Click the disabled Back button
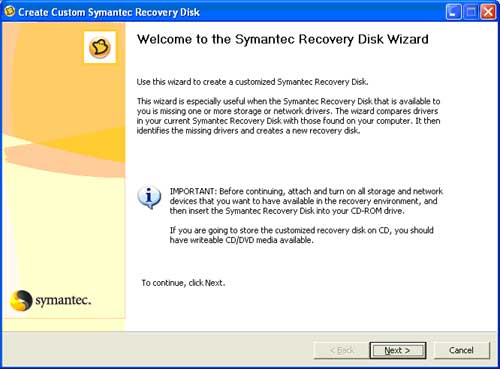Image resolution: width=500 pixels, height=369 pixels. [x=341, y=350]
